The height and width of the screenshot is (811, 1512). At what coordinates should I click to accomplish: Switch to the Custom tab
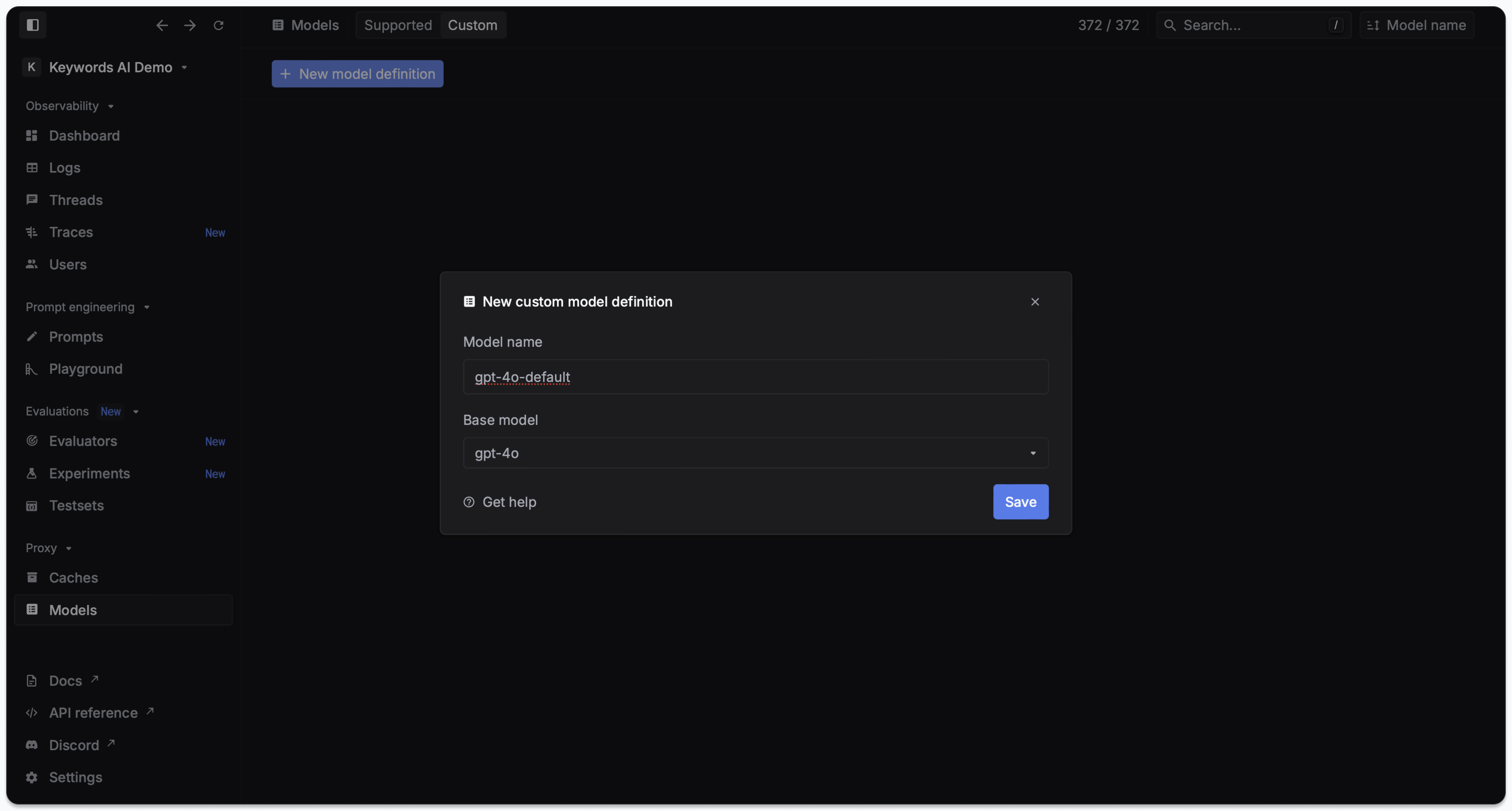(472, 25)
